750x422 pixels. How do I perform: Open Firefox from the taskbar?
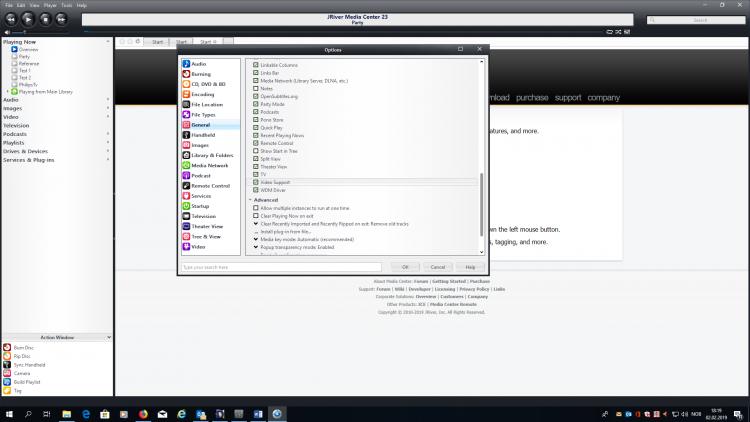pos(143,414)
